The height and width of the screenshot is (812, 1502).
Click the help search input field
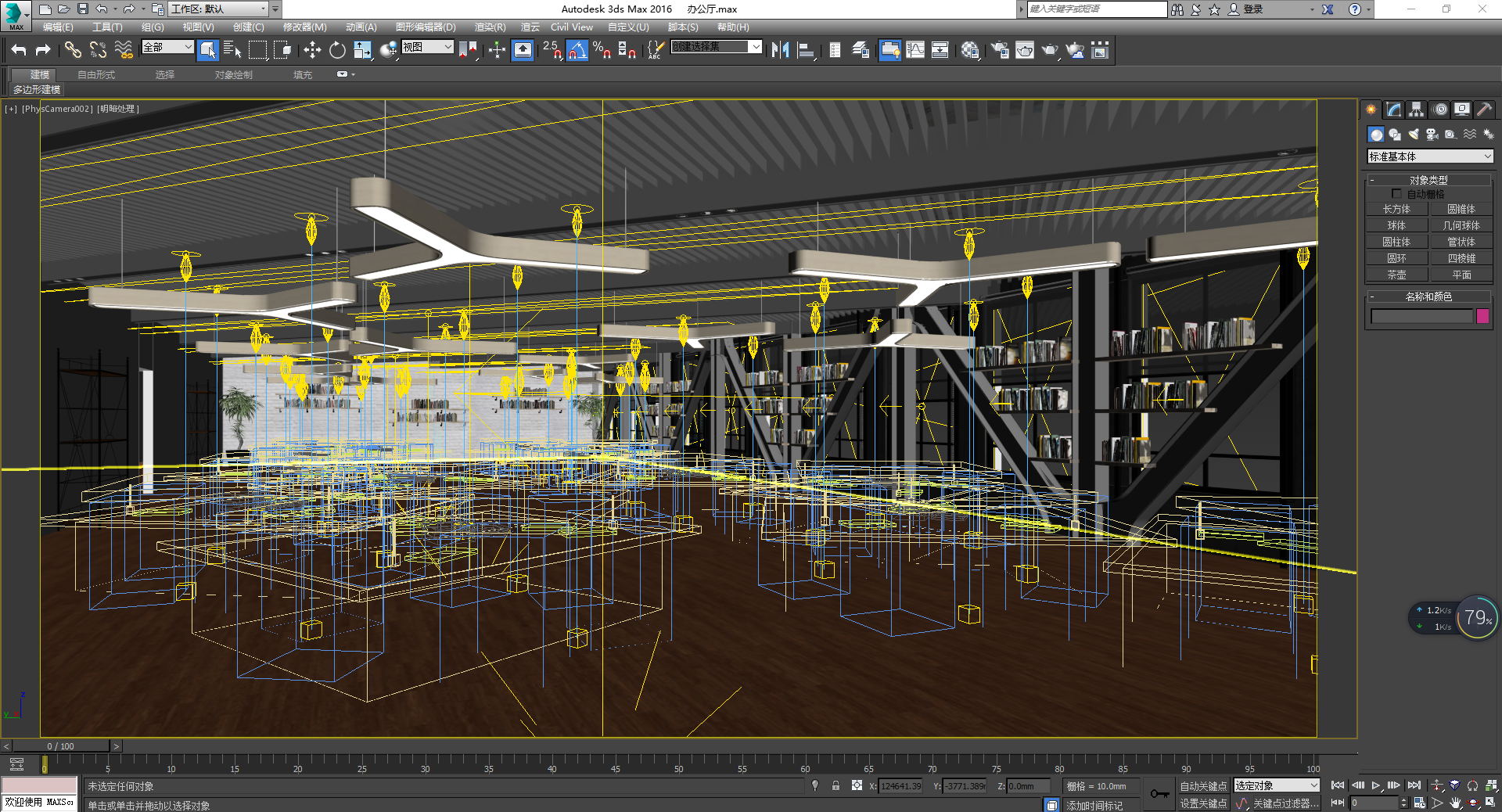pos(1097,9)
